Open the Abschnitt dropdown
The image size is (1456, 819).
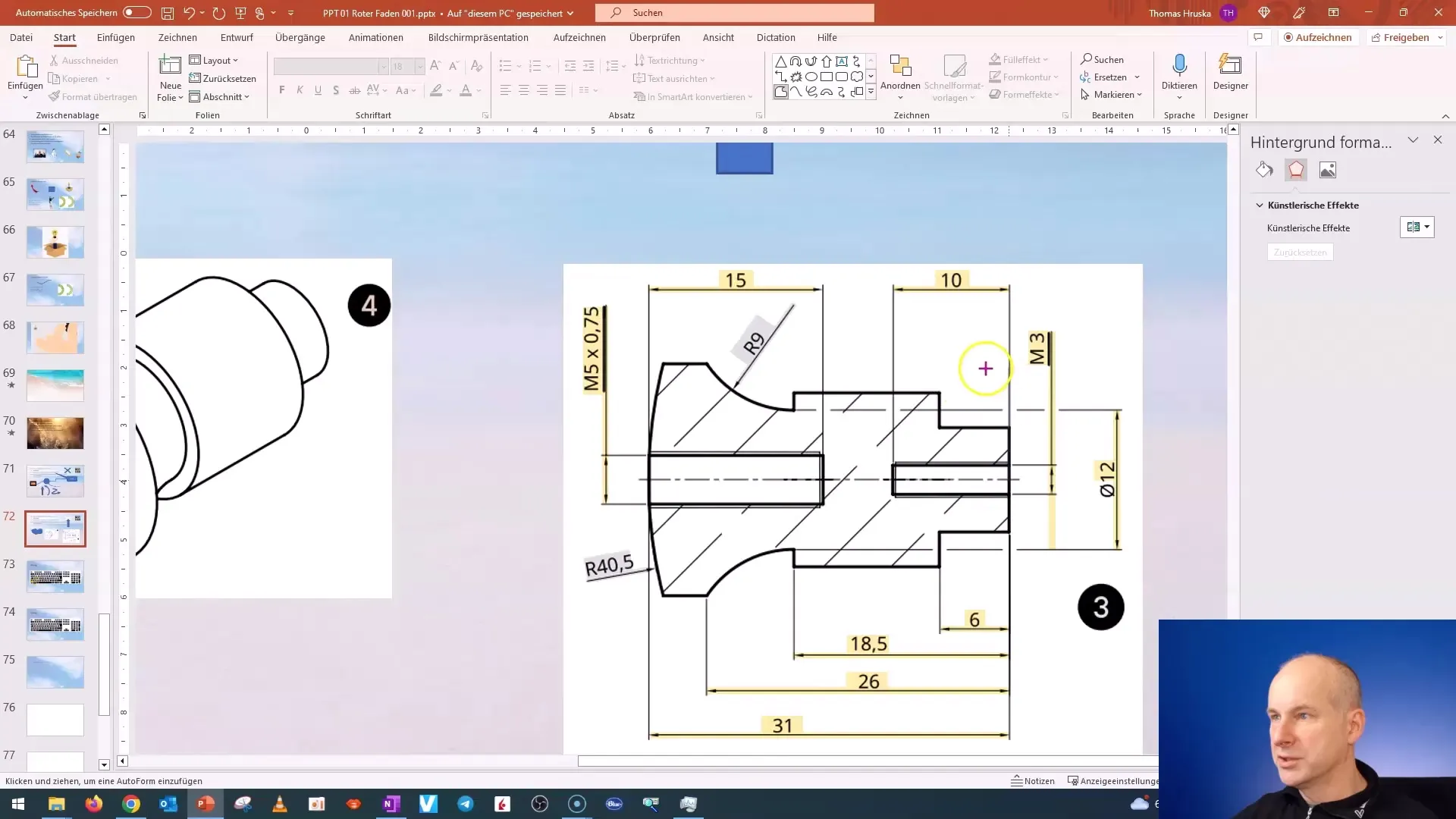pyautogui.click(x=219, y=96)
